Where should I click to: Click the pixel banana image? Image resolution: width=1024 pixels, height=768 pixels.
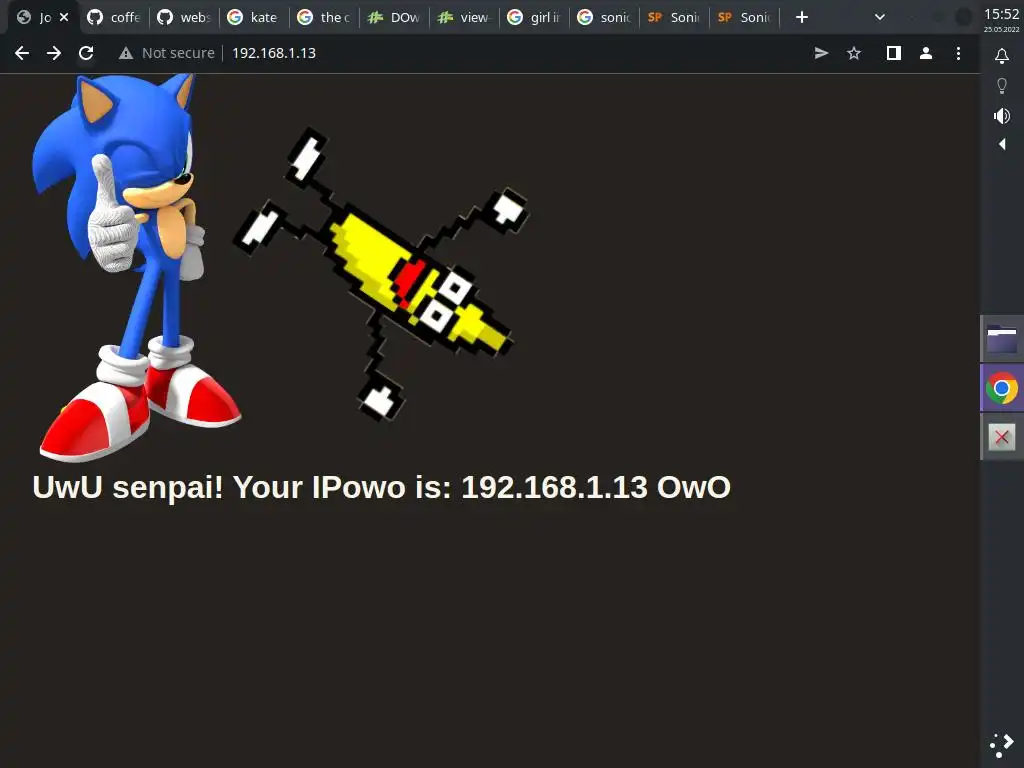tap(381, 274)
